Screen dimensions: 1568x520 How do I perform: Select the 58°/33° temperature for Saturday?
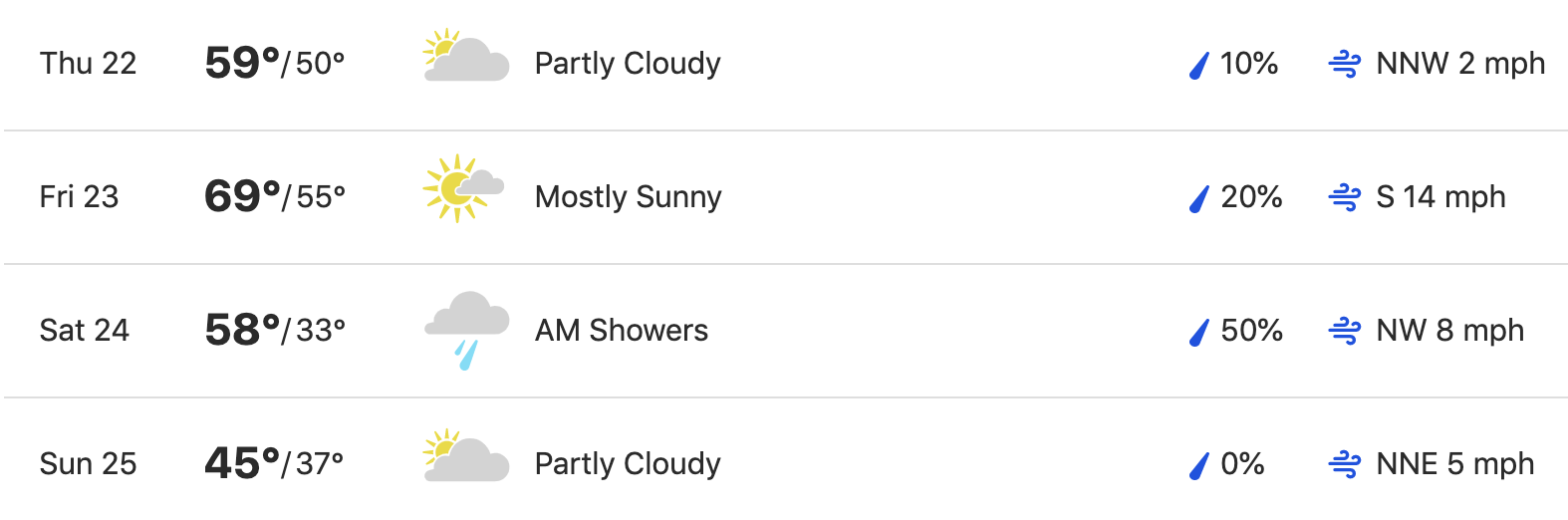click(x=275, y=330)
